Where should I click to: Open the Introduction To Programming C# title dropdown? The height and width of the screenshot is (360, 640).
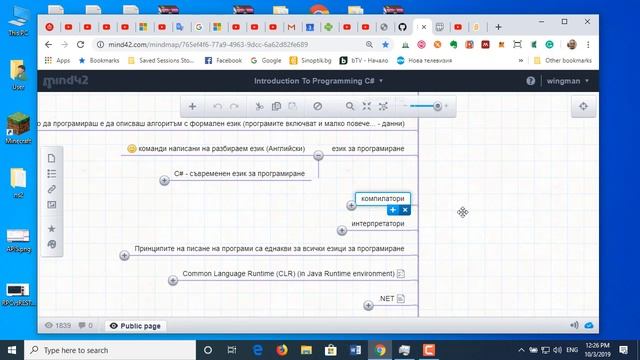click(x=318, y=81)
